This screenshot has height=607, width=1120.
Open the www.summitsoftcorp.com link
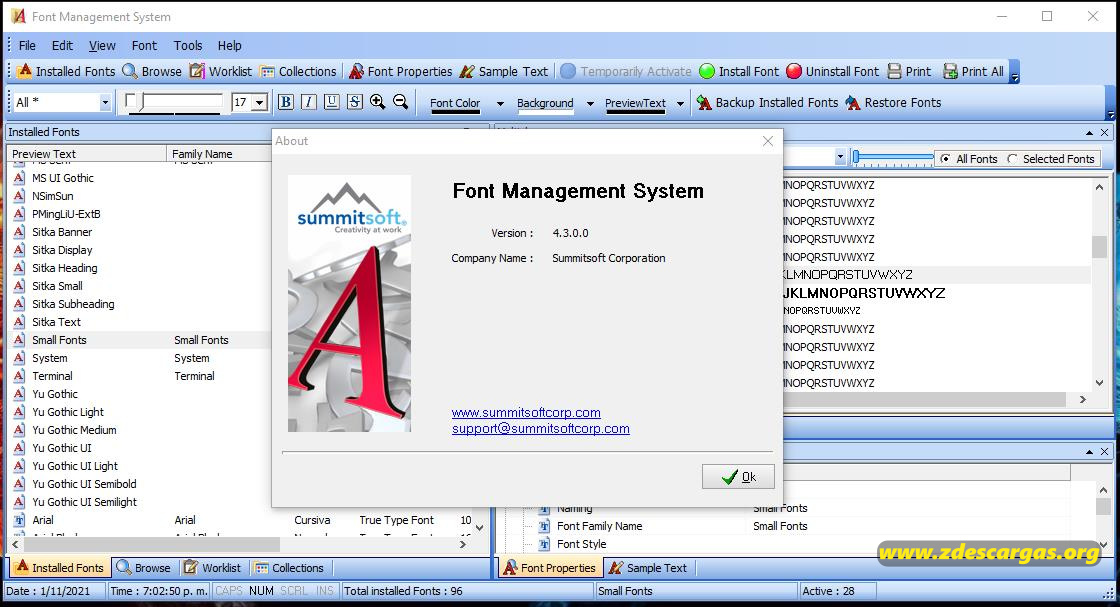pos(526,413)
